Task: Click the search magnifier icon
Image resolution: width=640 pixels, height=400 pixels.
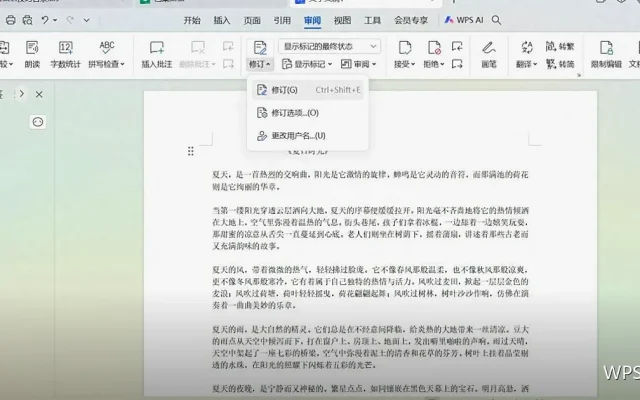Action: (496, 20)
